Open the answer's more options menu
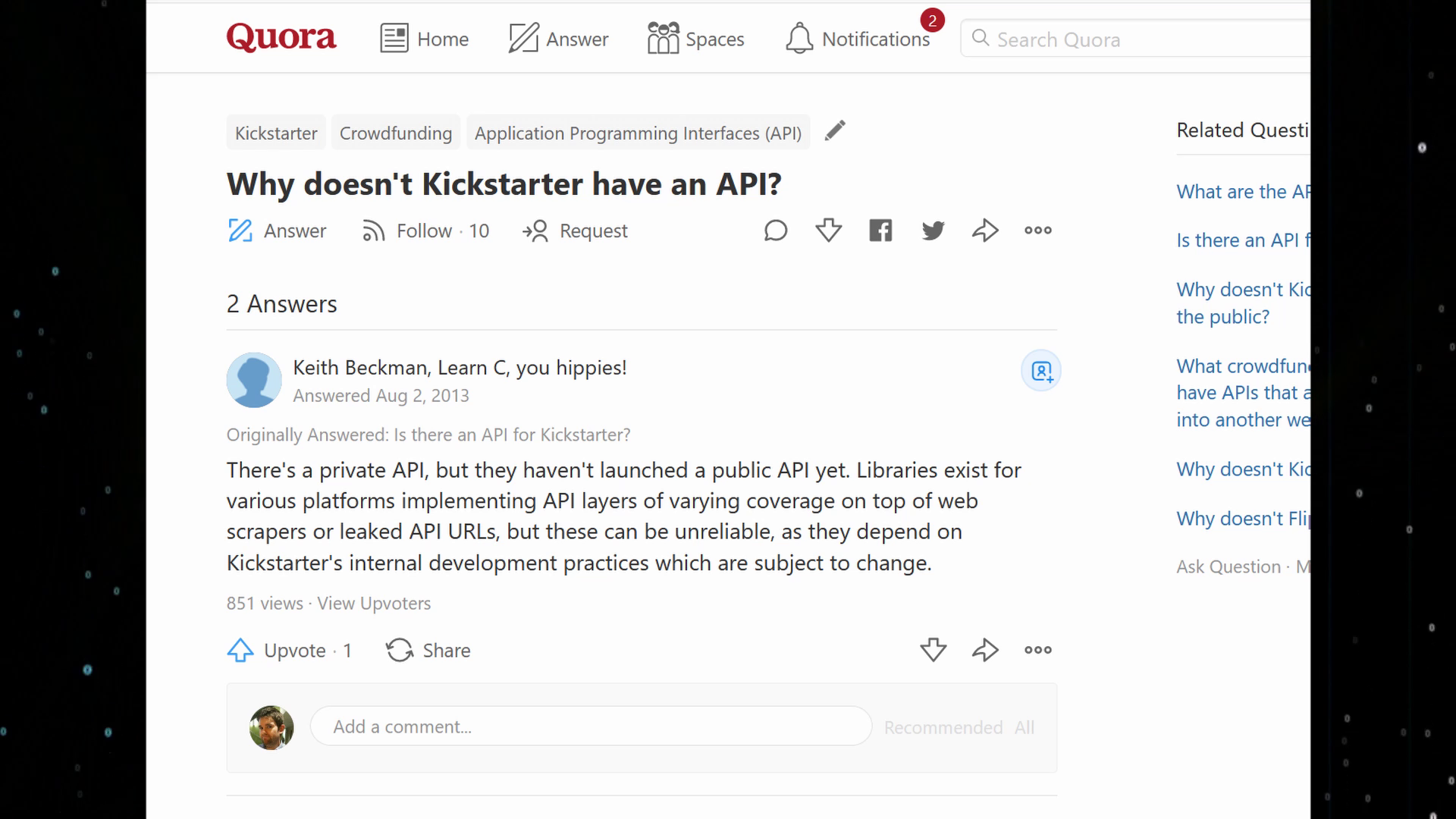 coord(1038,650)
